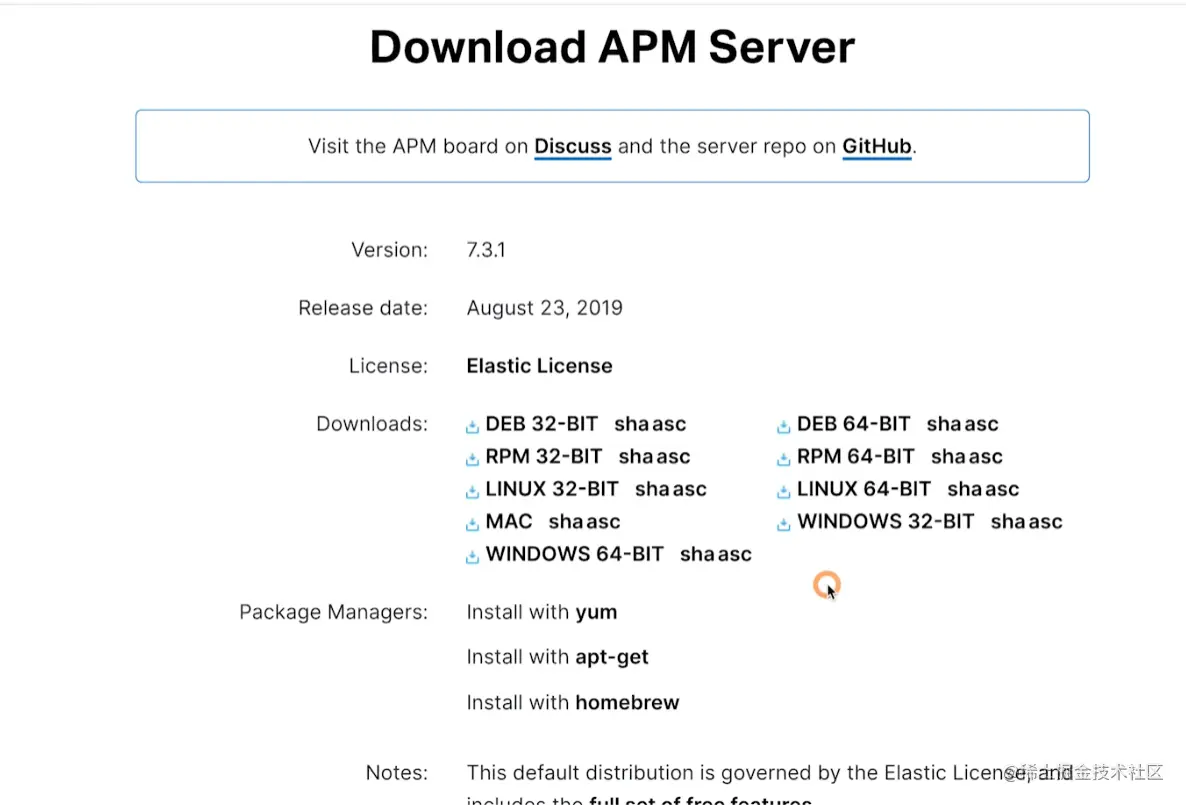1186x805 pixels.
Task: Click the release date August 23, 2019
Action: (545, 308)
